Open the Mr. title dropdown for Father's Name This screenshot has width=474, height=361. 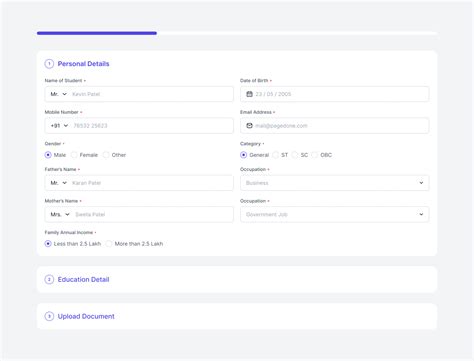59,183
